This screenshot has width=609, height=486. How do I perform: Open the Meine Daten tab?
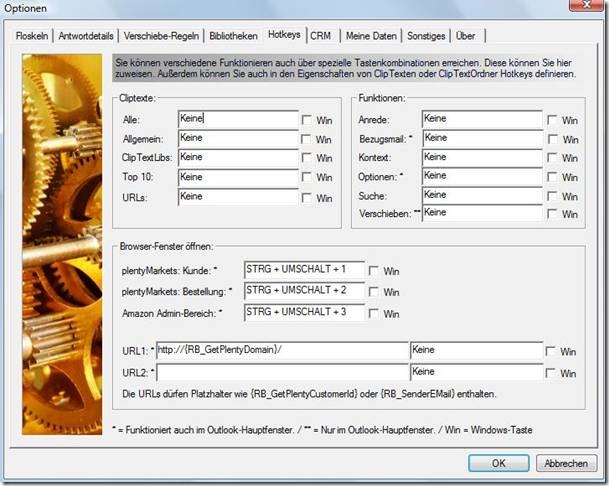click(371, 36)
